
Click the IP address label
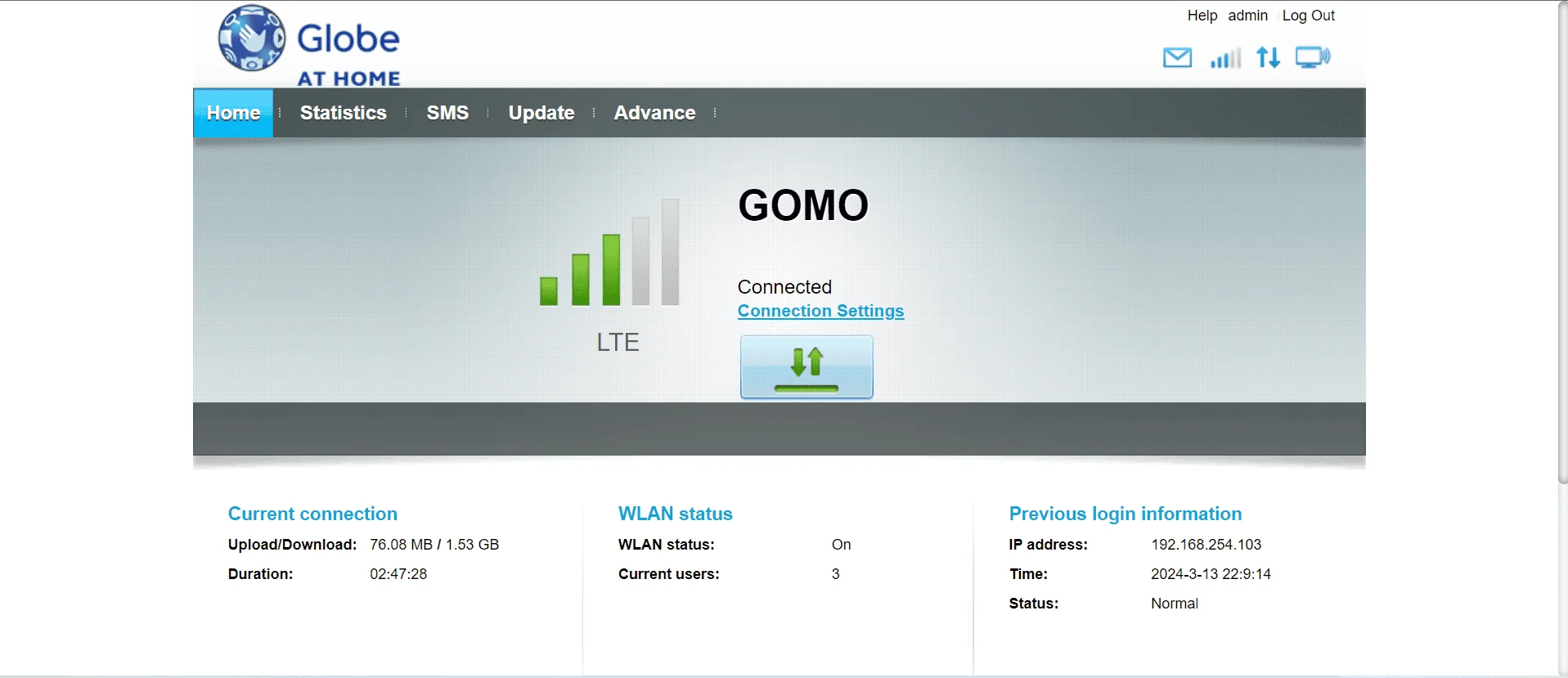point(1049,545)
